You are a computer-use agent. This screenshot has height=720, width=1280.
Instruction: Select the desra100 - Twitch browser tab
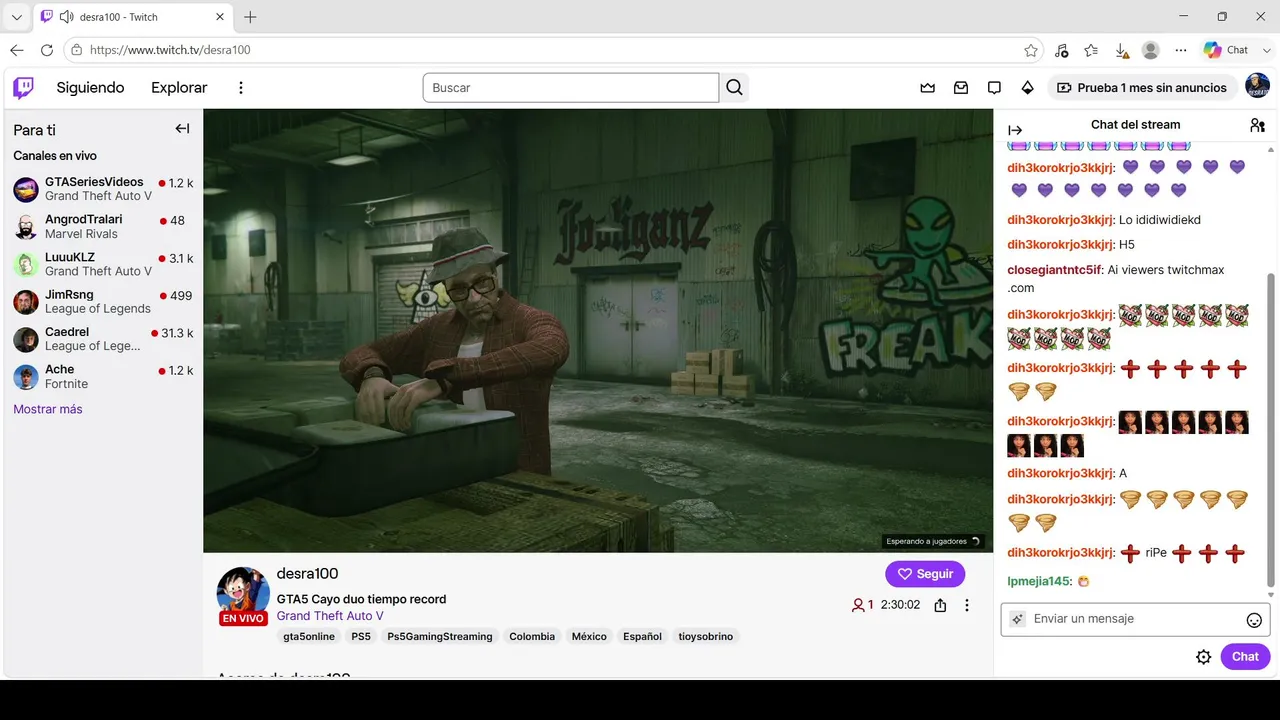pos(134,17)
